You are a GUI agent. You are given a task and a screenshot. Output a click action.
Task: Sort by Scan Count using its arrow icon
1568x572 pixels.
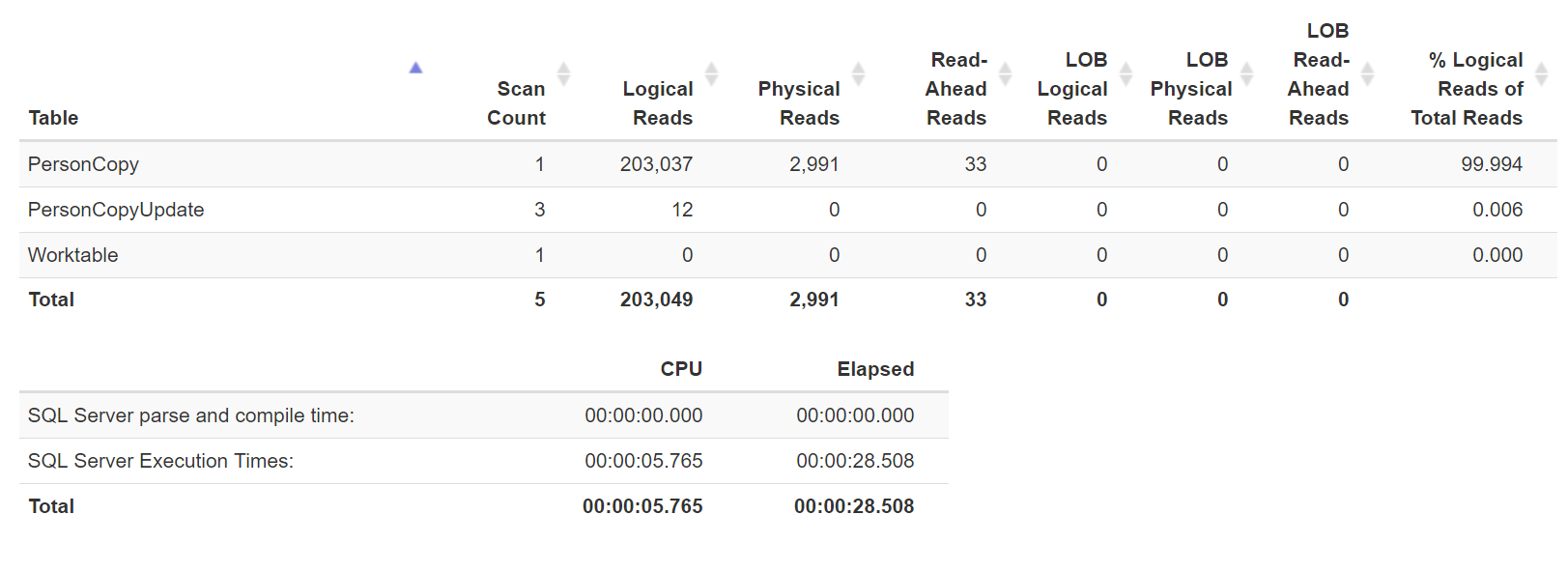click(x=564, y=73)
